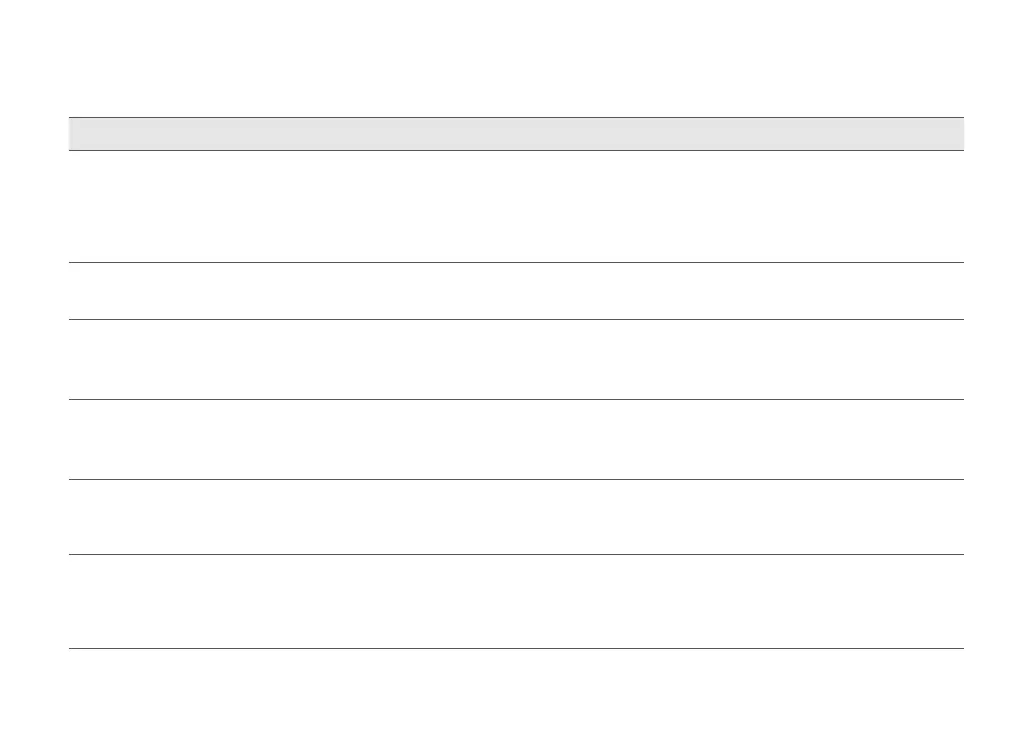This screenshot has height=737, width=1032.
Task: Select the shortest empty table row
Action: pos(516,291)
